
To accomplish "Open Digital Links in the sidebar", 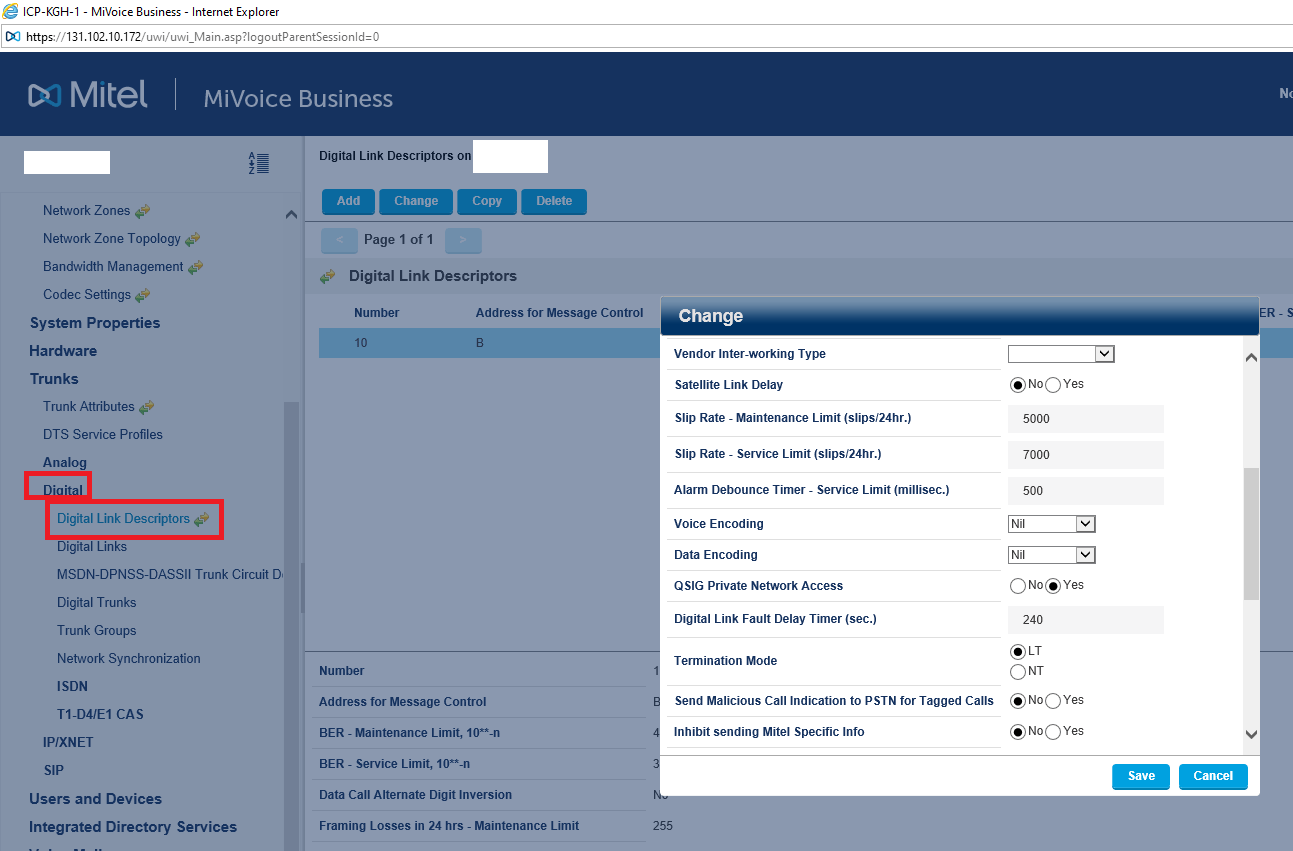I will [92, 547].
